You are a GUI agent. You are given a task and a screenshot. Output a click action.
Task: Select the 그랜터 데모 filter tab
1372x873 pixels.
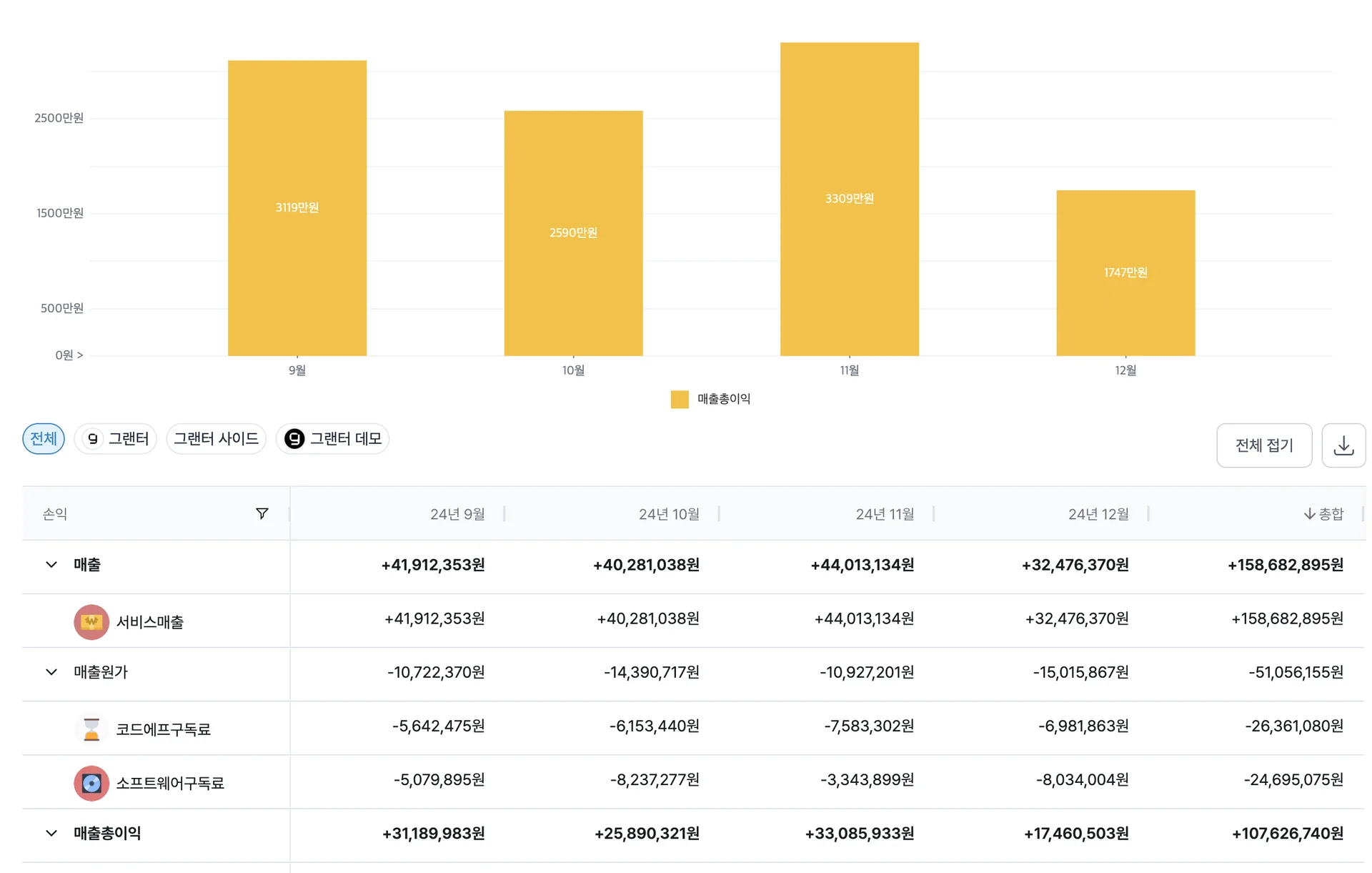[333, 438]
